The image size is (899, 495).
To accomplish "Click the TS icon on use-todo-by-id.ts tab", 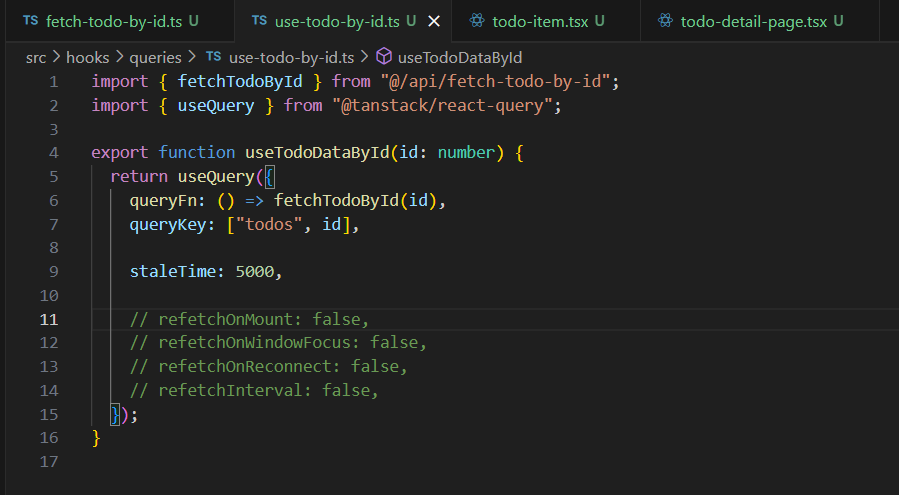I will tap(260, 20).
